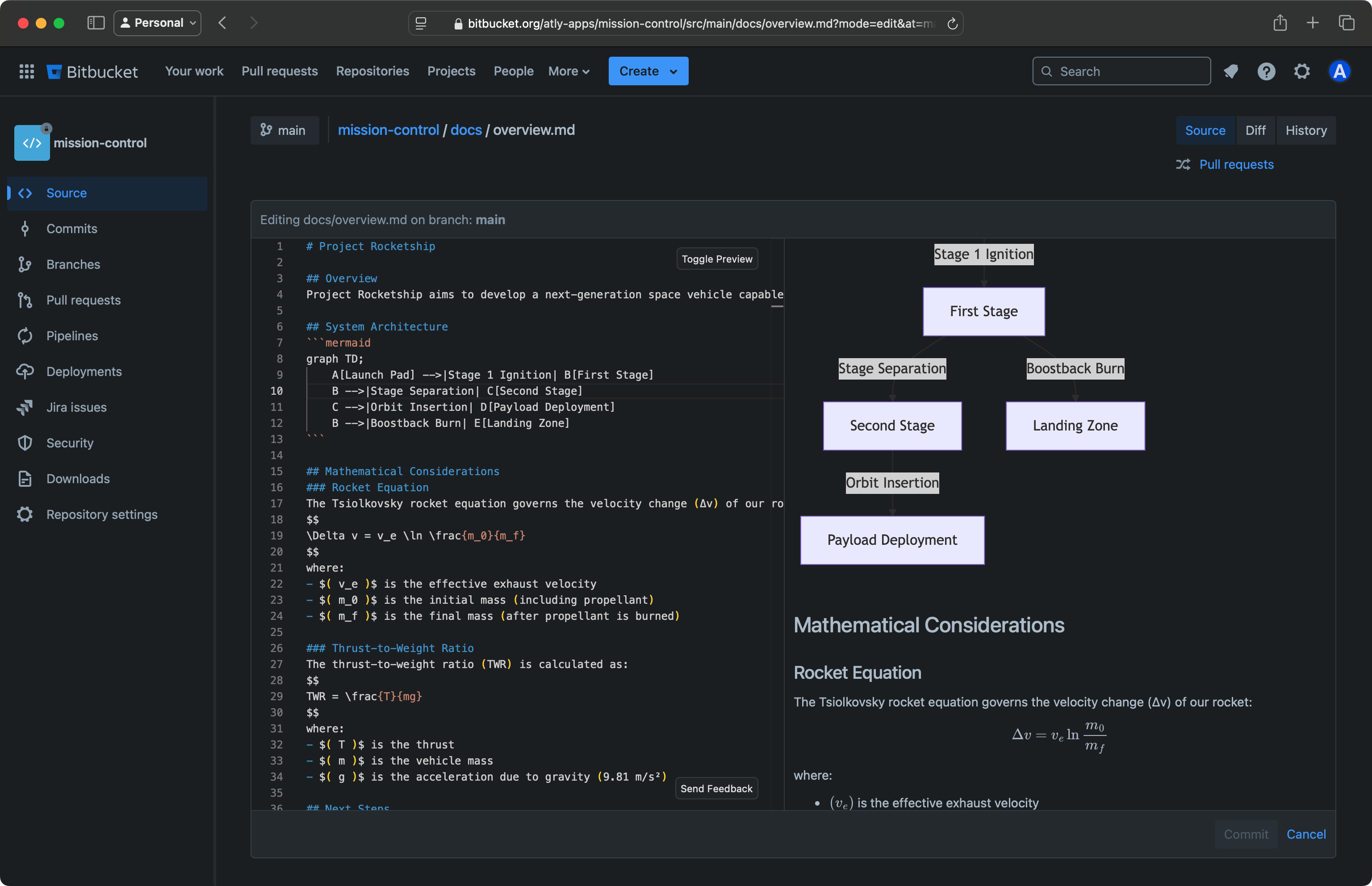Click the Send Feedback button

click(x=716, y=789)
